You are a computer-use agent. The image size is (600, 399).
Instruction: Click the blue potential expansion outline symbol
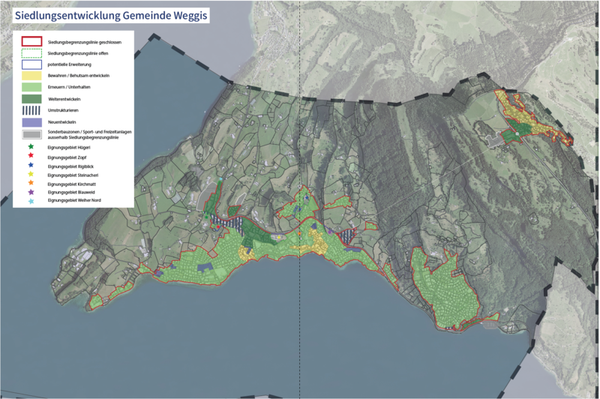coord(32,64)
